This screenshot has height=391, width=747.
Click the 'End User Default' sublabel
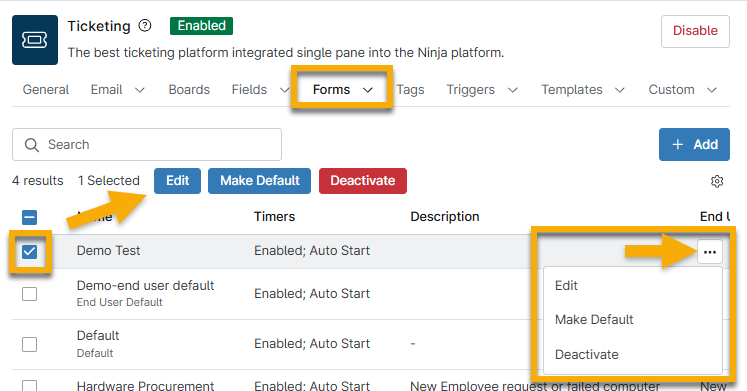[120, 302]
